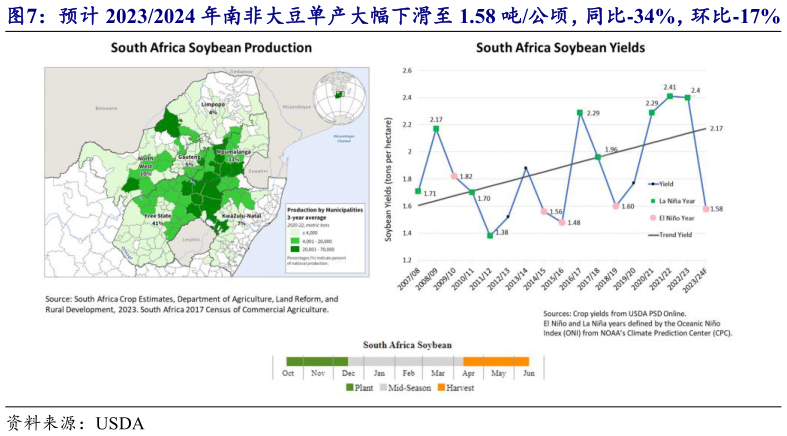The height and width of the screenshot is (436, 787).
Task: Click the orange harvest bar in the calendar
Action: coord(496,361)
